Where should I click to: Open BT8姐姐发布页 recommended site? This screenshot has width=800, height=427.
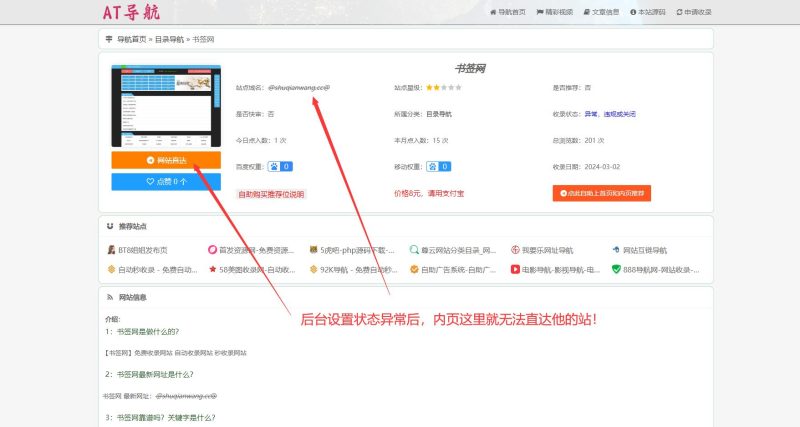click(x=143, y=250)
